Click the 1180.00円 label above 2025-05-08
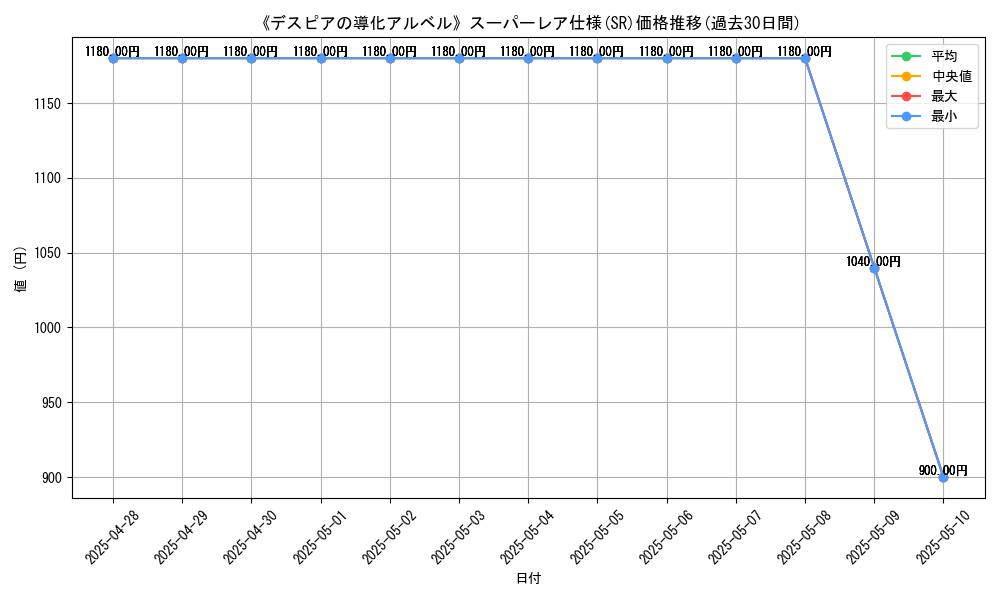 coord(804,52)
